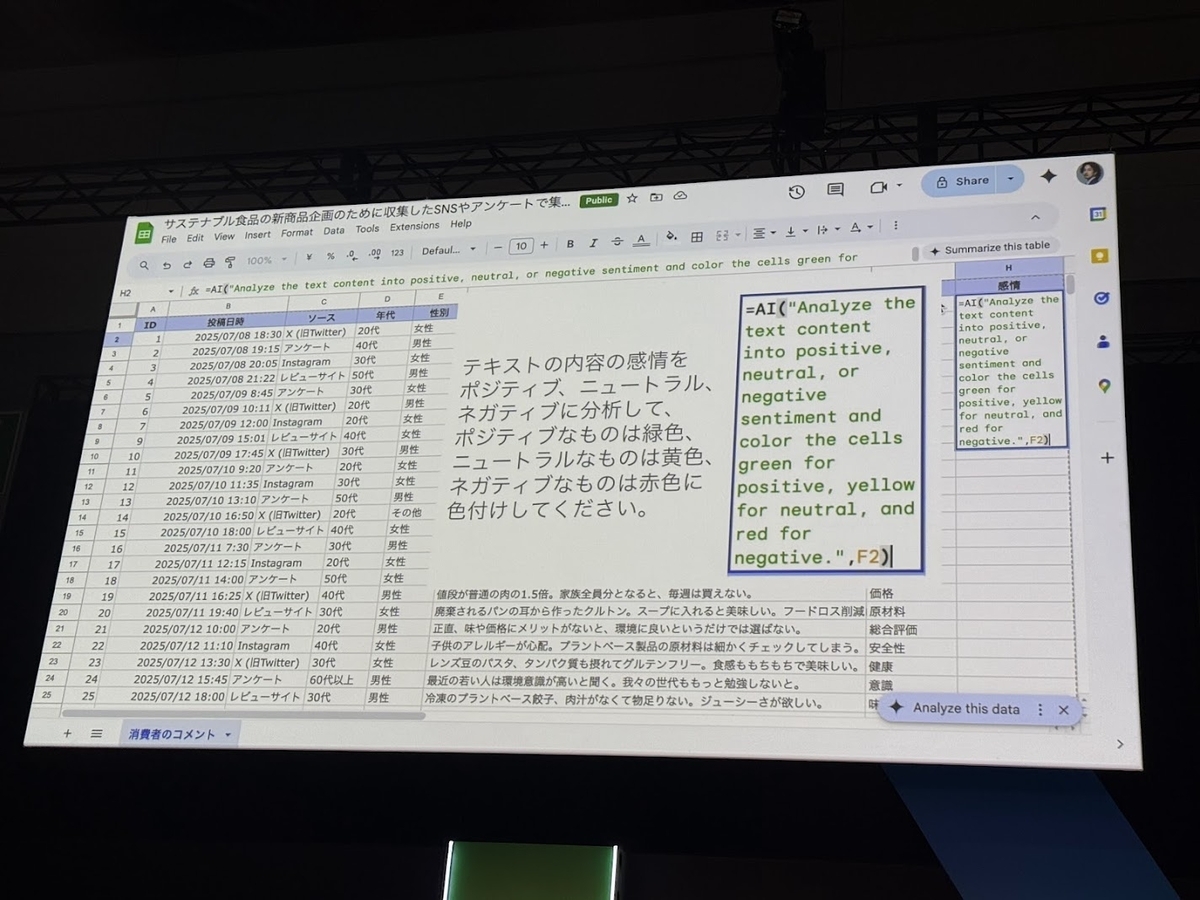Viewport: 1200px width, 900px height.
Task: Undo the last action
Action: [167, 265]
